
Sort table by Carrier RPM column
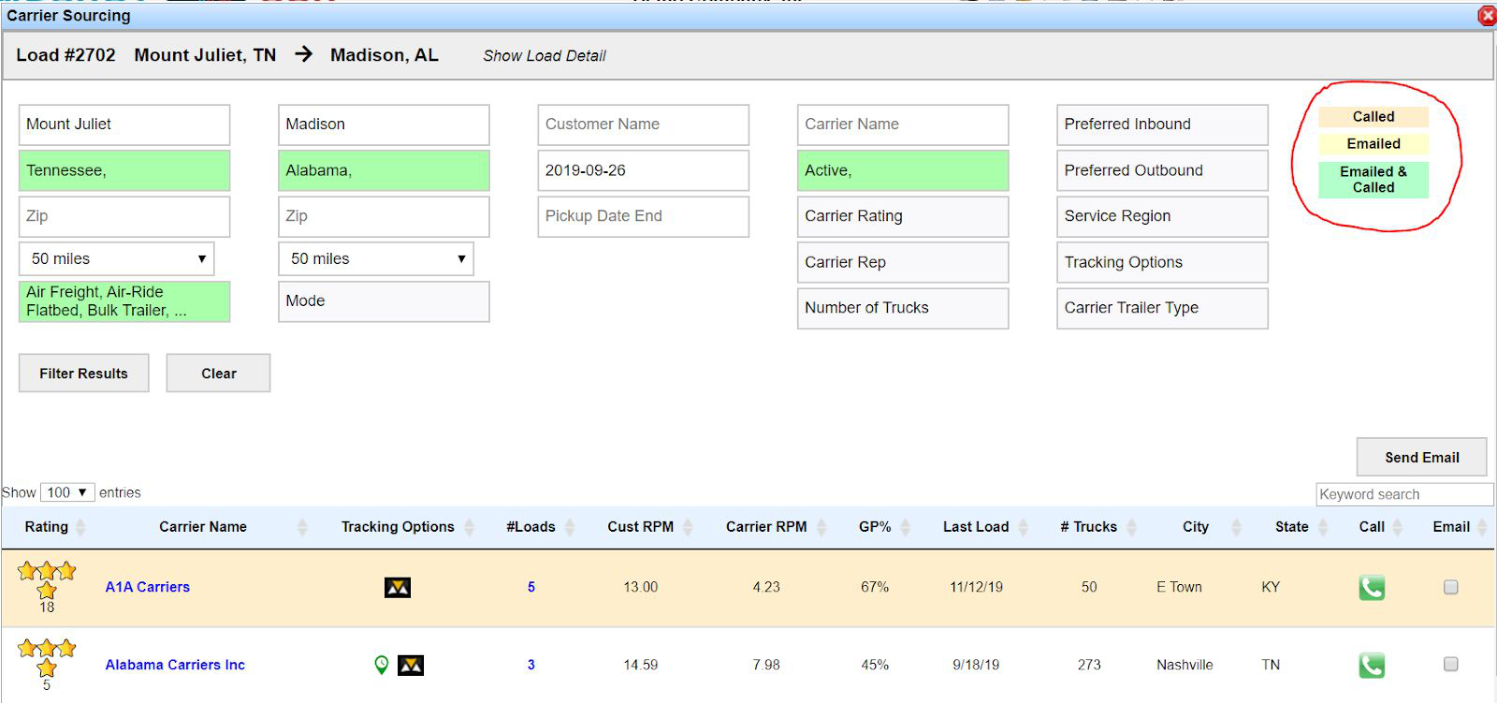pos(766,527)
